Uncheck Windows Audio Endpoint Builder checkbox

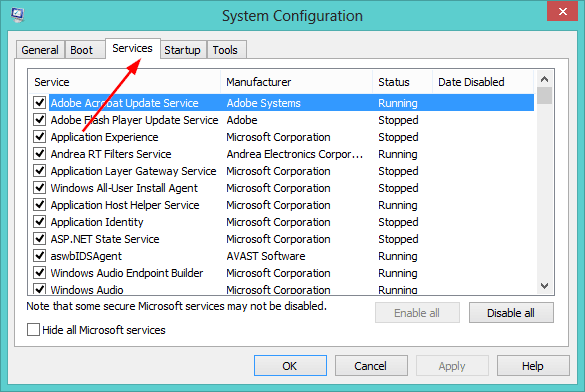point(40,273)
